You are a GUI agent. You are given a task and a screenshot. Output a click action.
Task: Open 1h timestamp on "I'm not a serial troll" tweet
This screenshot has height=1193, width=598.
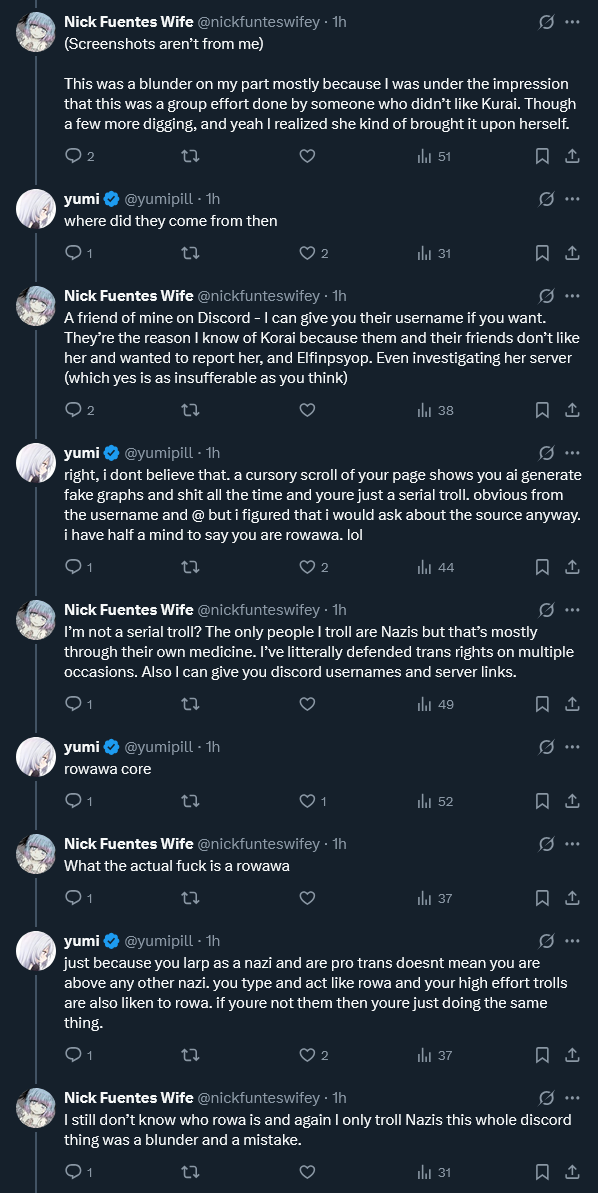pos(339,609)
